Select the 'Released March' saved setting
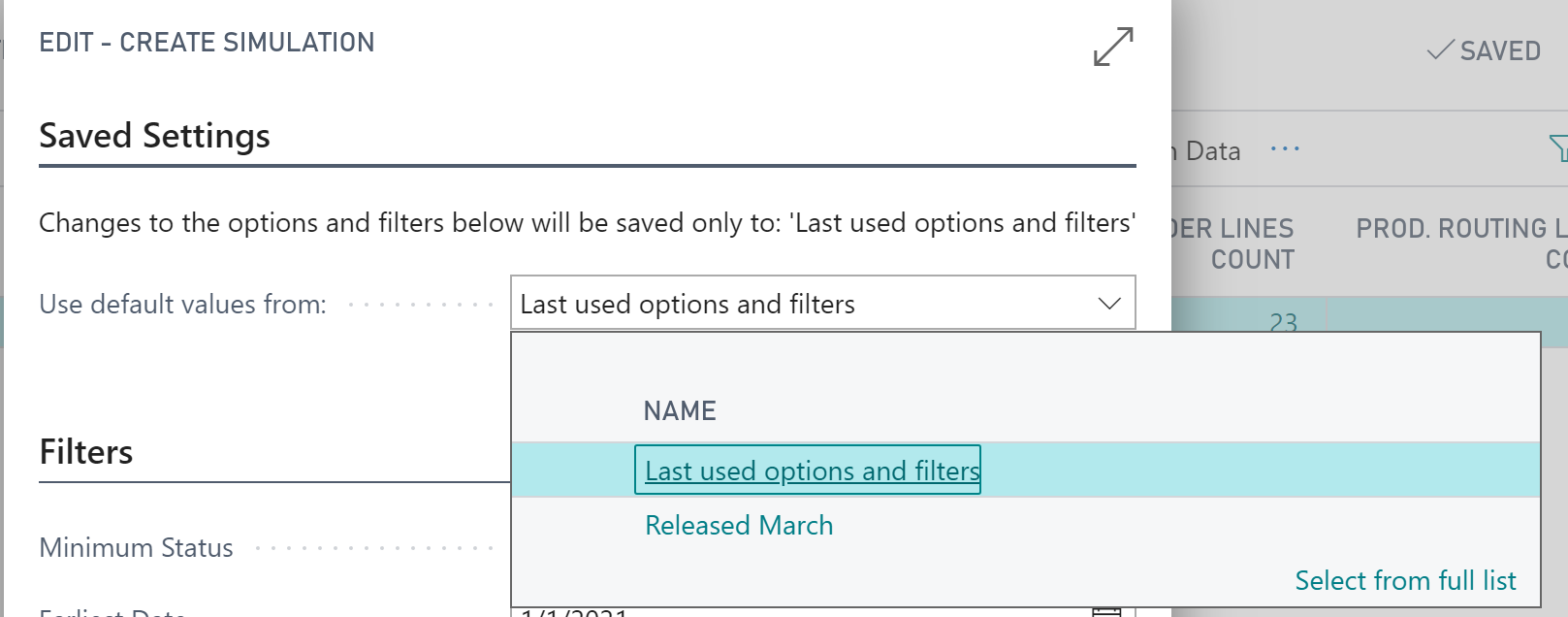 [739, 525]
